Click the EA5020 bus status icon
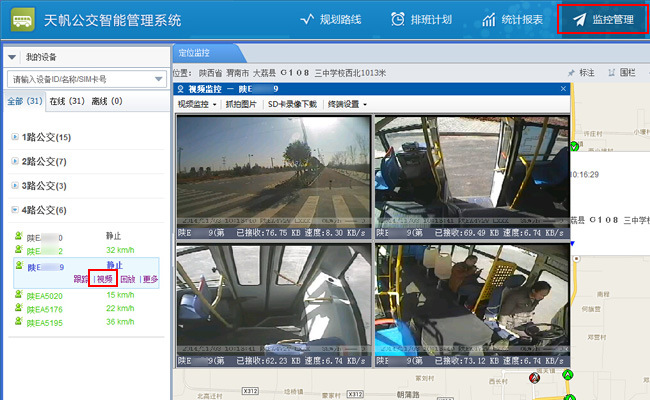Screen dimensions: 650x400 (x=18, y=295)
